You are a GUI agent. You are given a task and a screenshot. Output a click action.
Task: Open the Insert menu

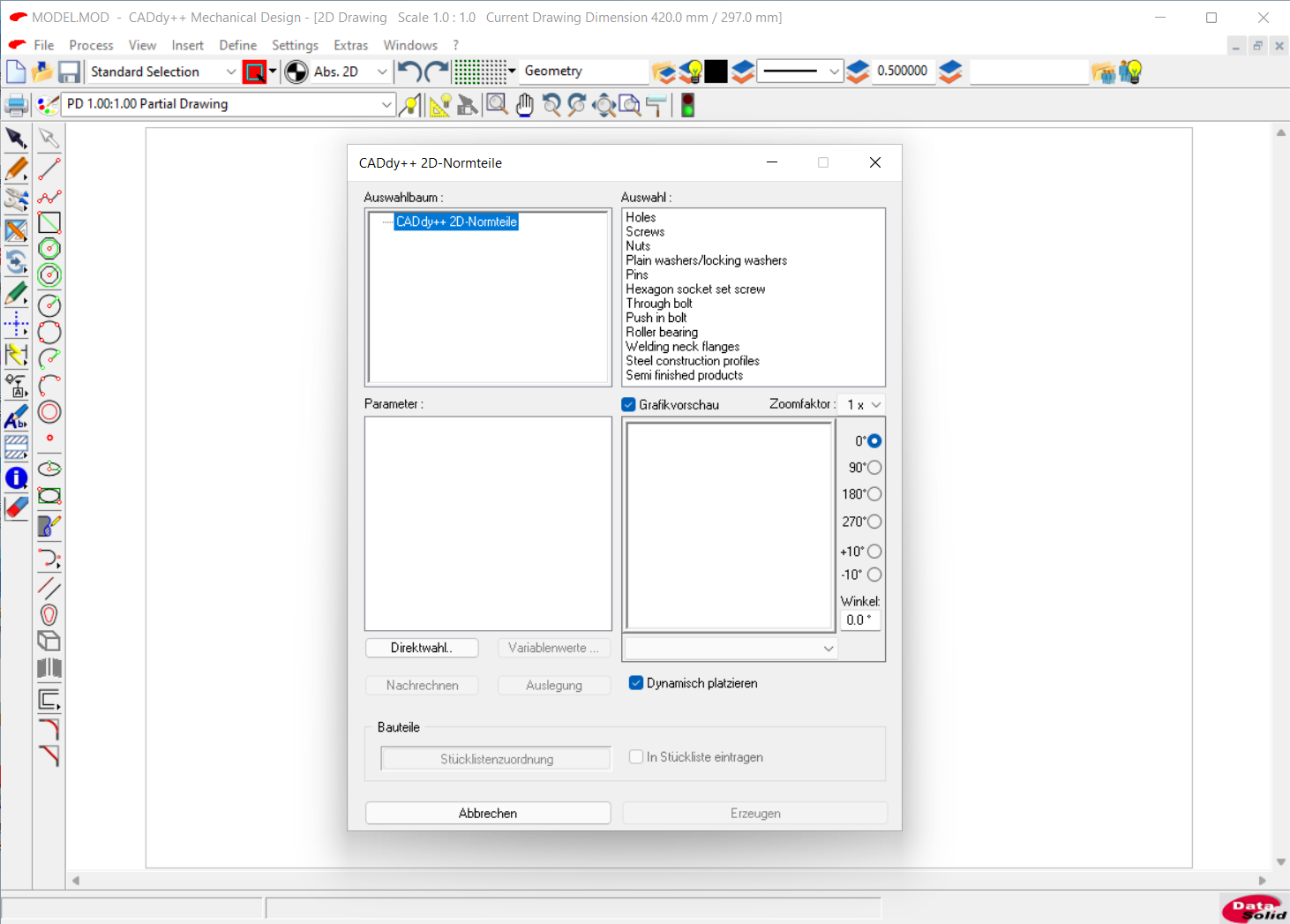(x=187, y=45)
